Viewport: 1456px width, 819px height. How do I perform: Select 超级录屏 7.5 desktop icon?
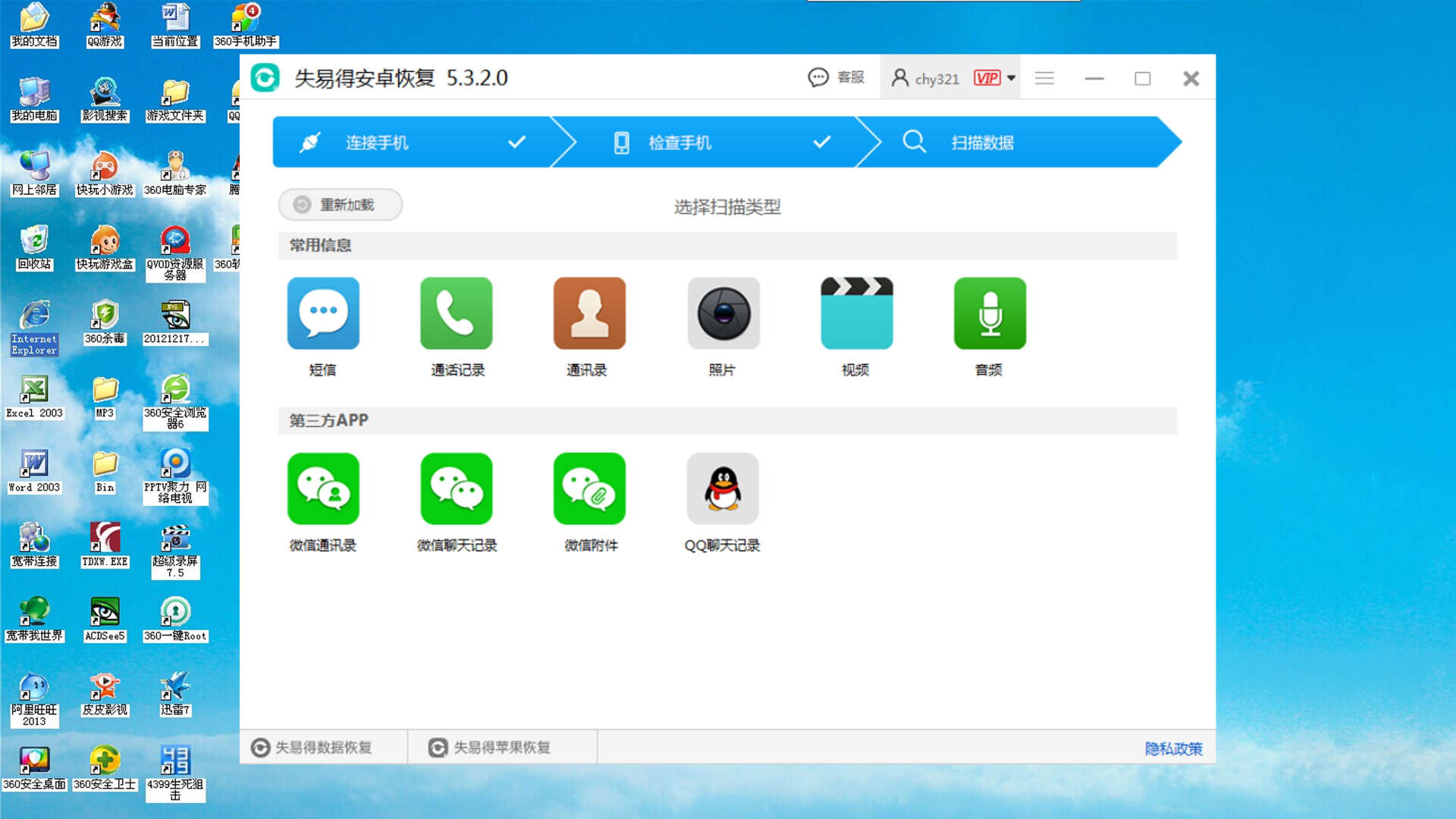175,551
